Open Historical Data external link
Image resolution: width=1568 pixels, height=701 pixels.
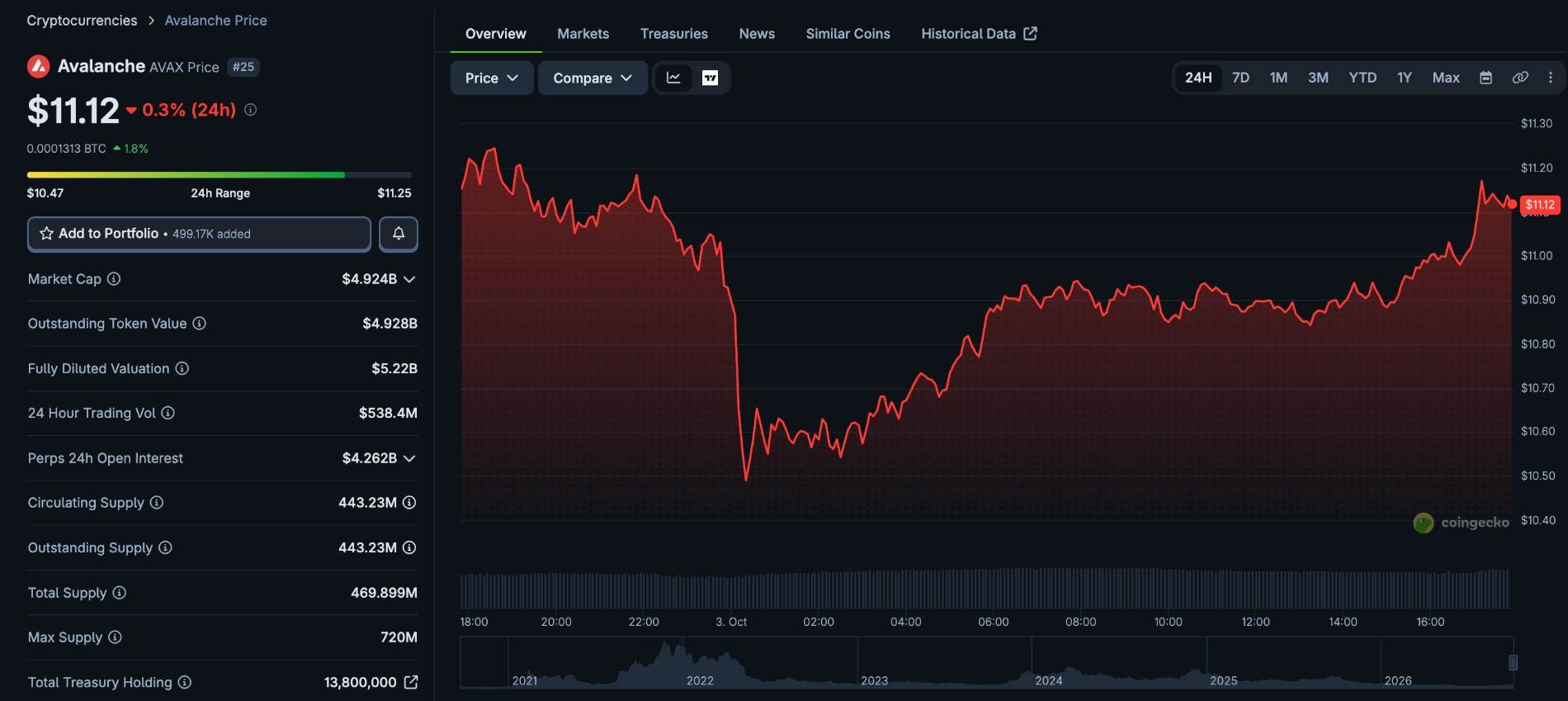(x=979, y=34)
